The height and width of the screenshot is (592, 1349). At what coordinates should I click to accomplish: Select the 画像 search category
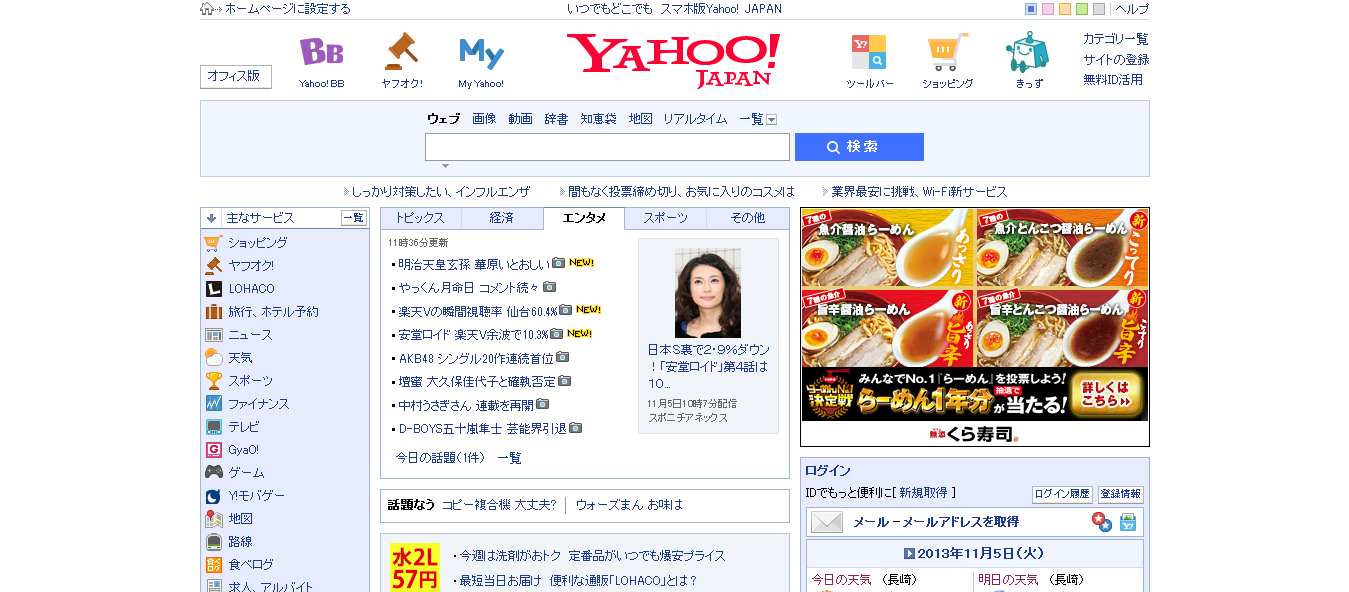(484, 119)
